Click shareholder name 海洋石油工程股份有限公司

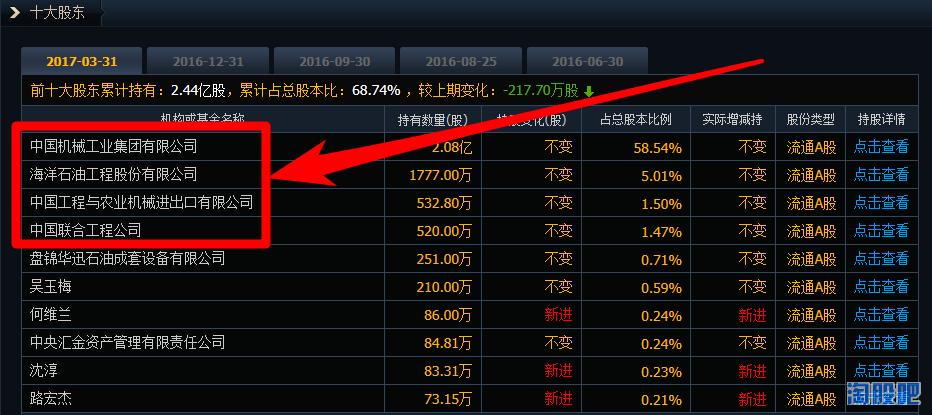[x=114, y=174]
